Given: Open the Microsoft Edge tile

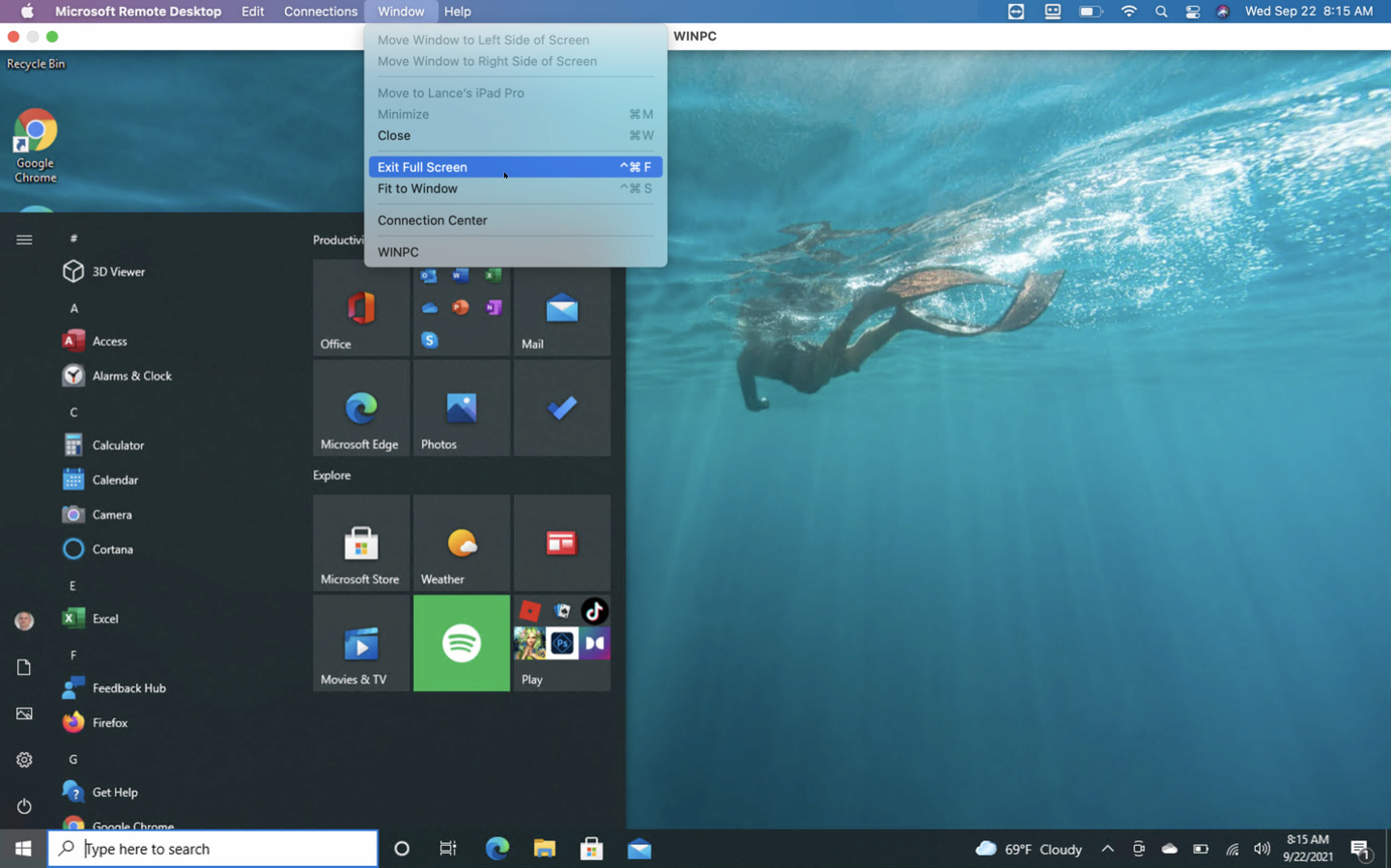Looking at the screenshot, I should pos(361,408).
